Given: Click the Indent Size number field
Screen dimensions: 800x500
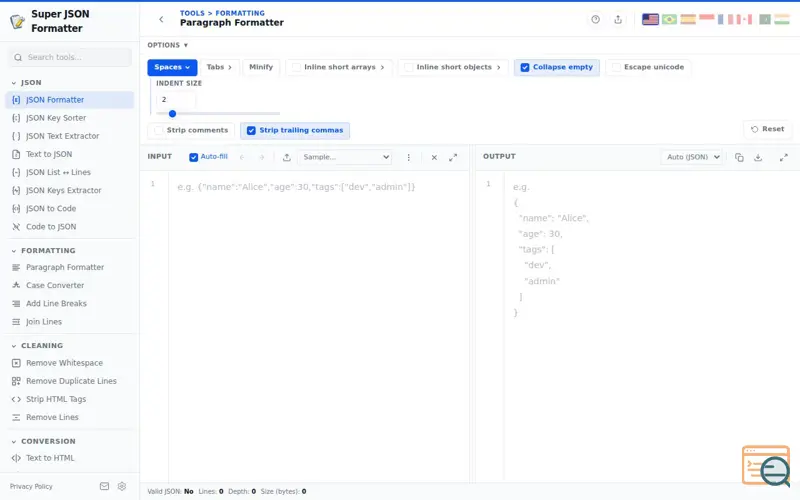Looking at the screenshot, I should [x=176, y=99].
